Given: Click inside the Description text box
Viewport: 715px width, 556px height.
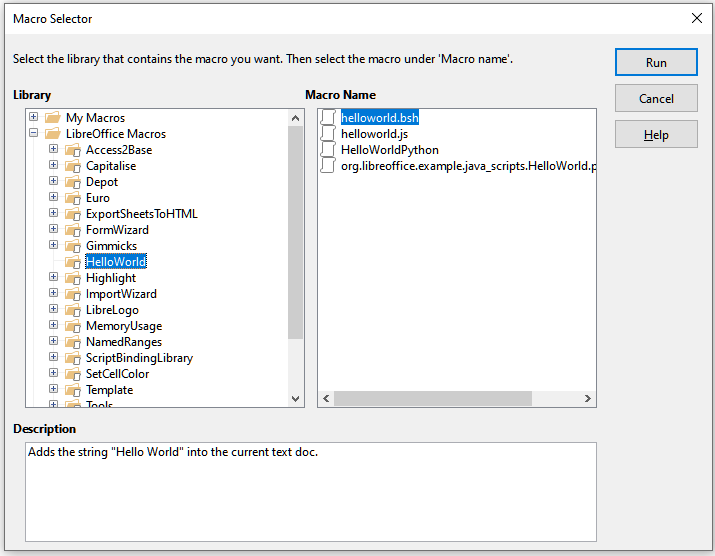Looking at the screenshot, I should [x=311, y=492].
